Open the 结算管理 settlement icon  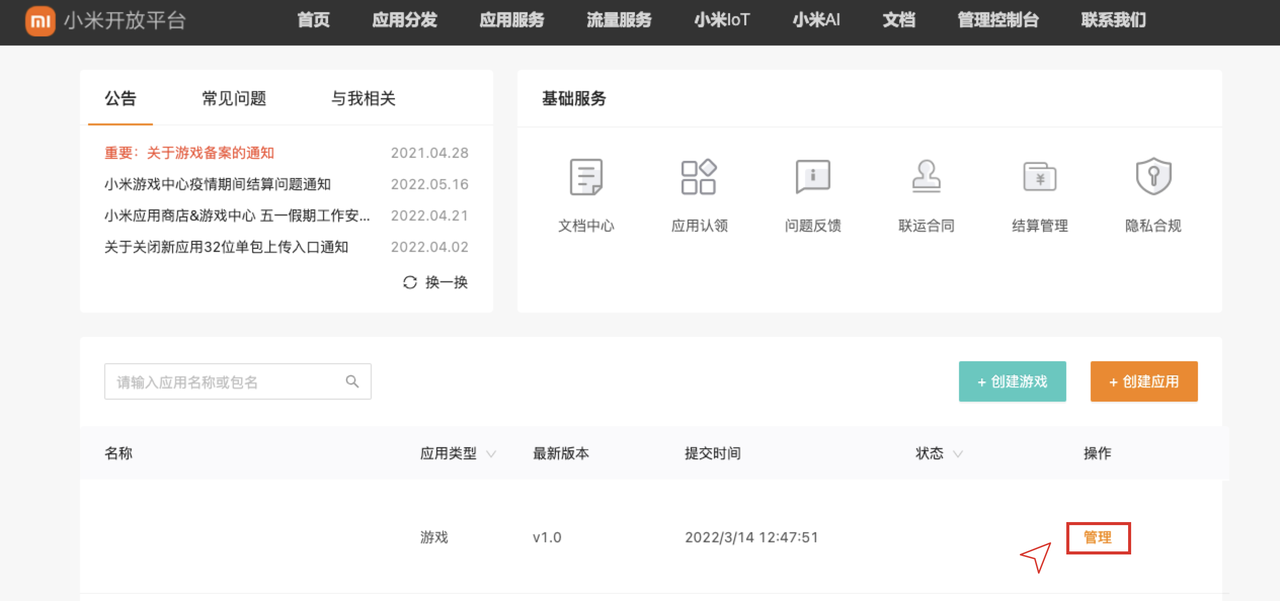1040,178
